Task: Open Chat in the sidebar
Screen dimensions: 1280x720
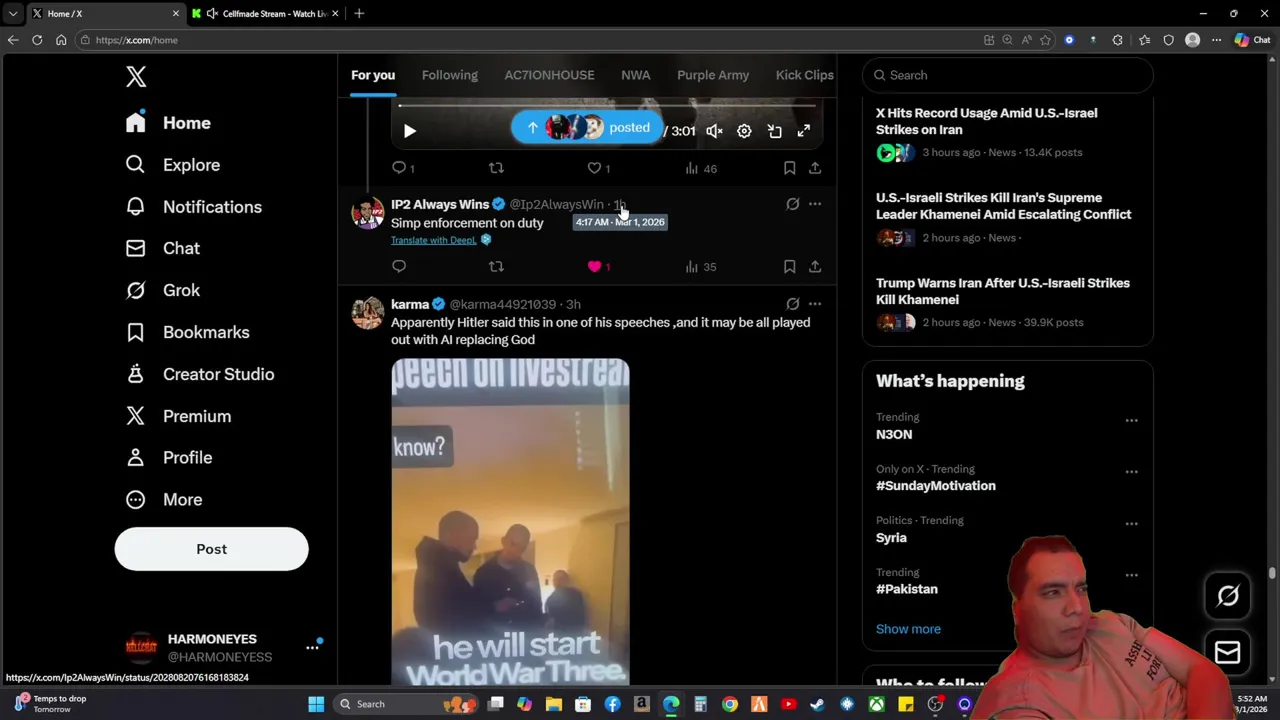Action: [x=162, y=248]
